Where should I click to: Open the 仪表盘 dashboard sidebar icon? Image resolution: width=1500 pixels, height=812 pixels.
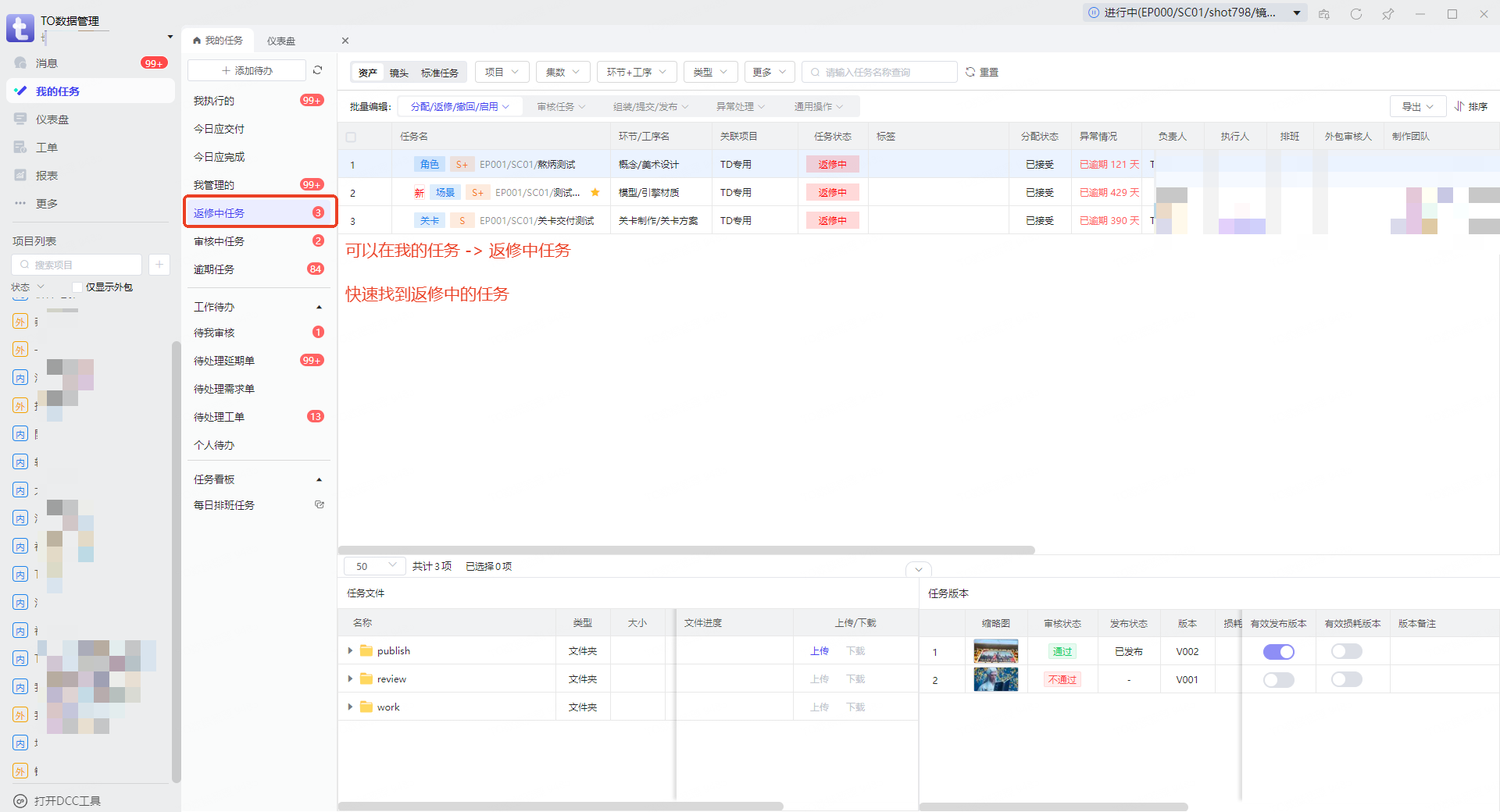click(x=20, y=119)
